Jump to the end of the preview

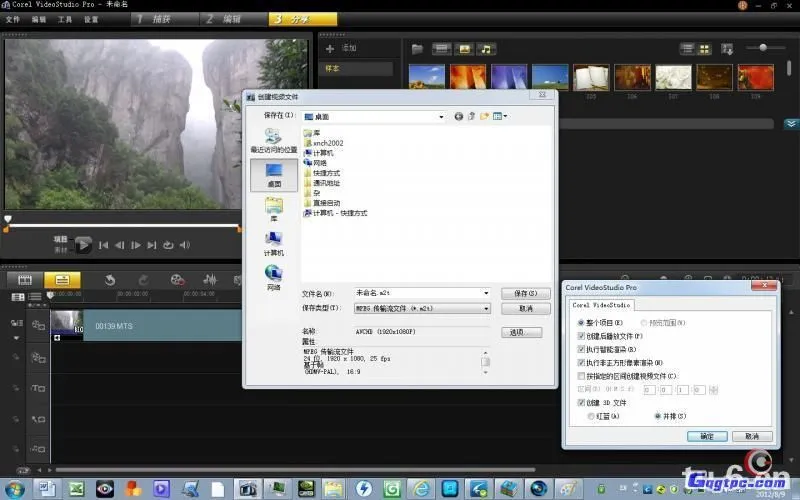pyautogui.click(x=152, y=245)
